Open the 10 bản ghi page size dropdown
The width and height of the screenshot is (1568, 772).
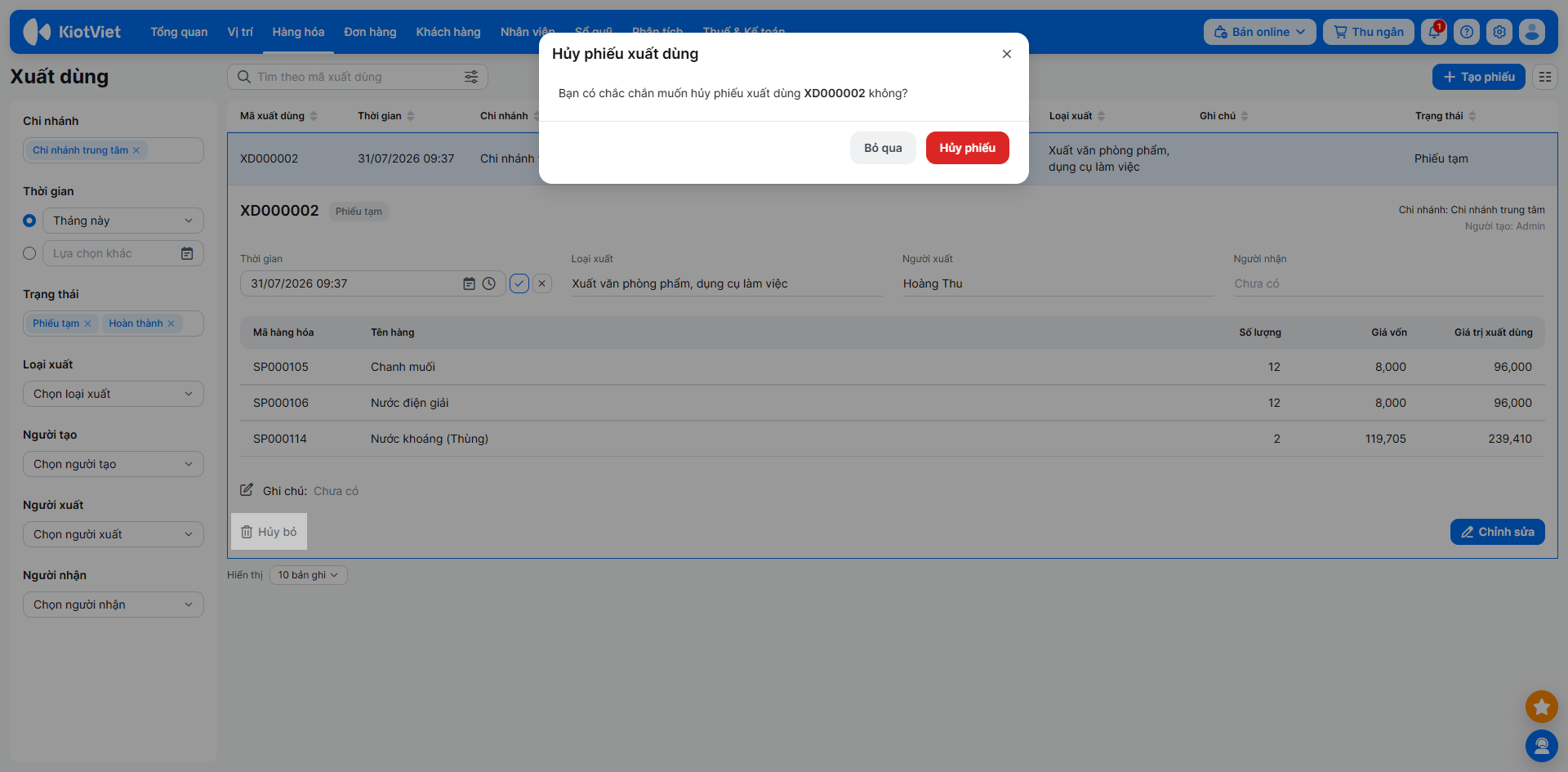[x=308, y=575]
